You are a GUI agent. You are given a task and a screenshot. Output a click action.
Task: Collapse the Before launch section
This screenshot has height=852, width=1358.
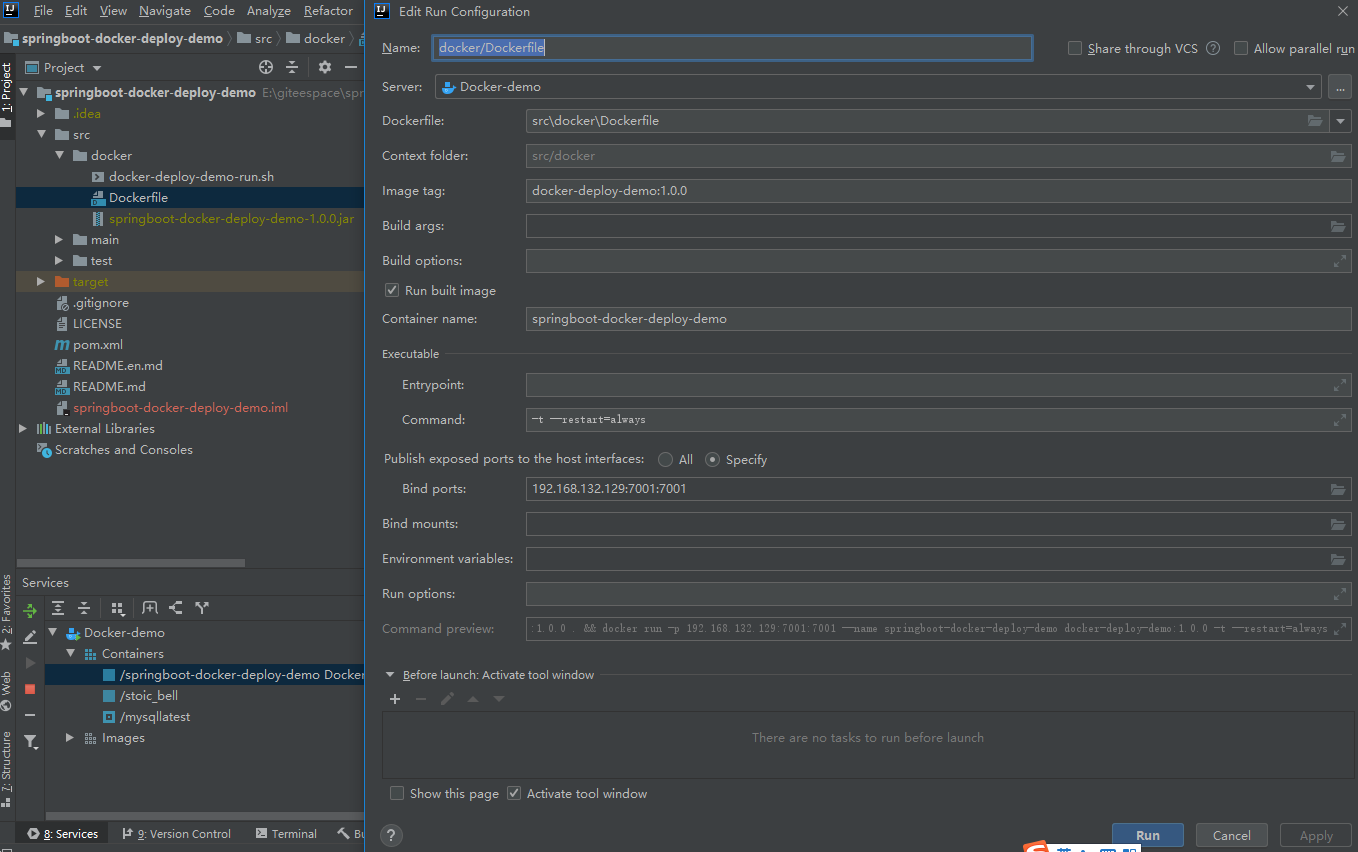pyautogui.click(x=391, y=675)
